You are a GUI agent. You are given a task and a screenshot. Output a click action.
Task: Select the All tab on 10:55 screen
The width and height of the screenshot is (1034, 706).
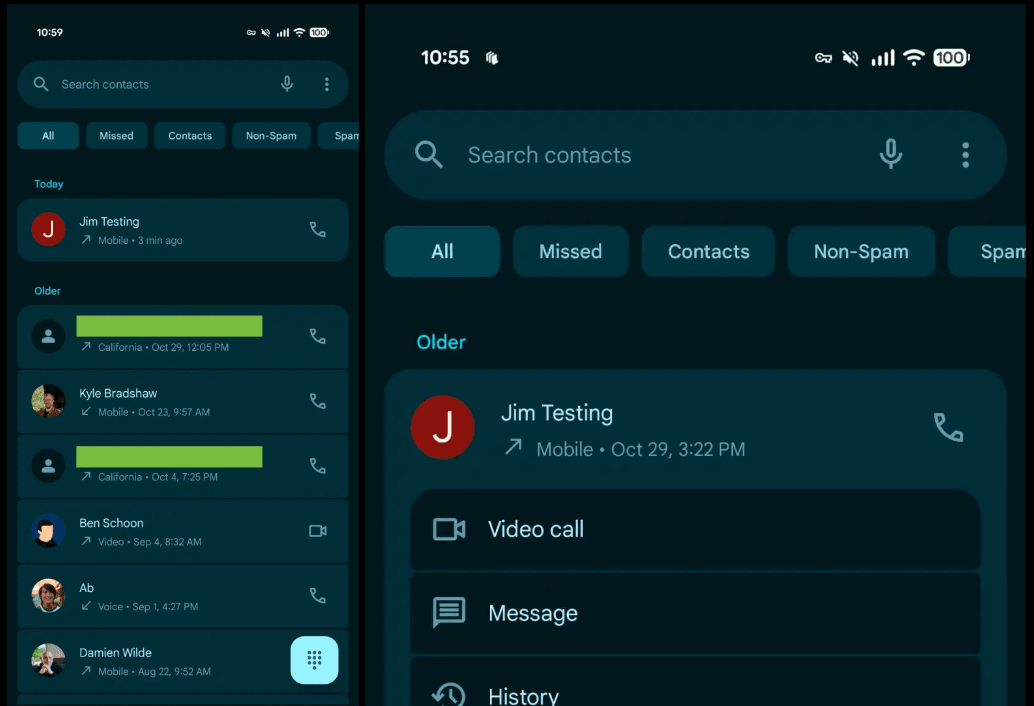pyautogui.click(x=442, y=251)
